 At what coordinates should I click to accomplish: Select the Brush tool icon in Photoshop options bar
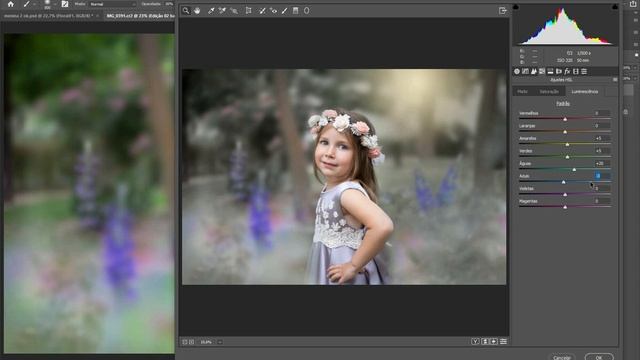(x=27, y=4)
